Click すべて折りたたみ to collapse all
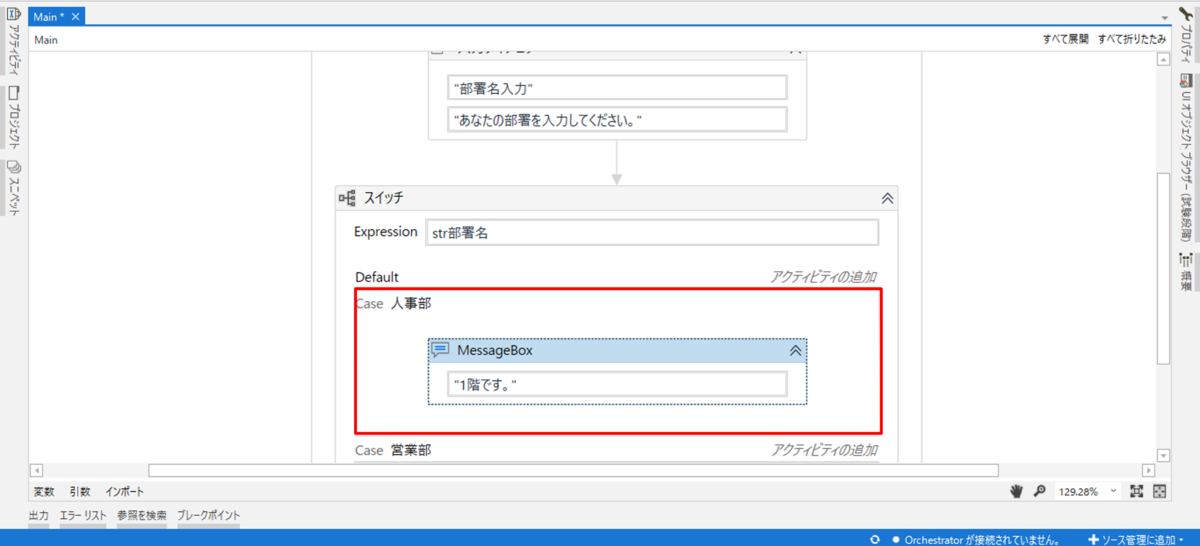This screenshot has height=546, width=1200. [1132, 40]
